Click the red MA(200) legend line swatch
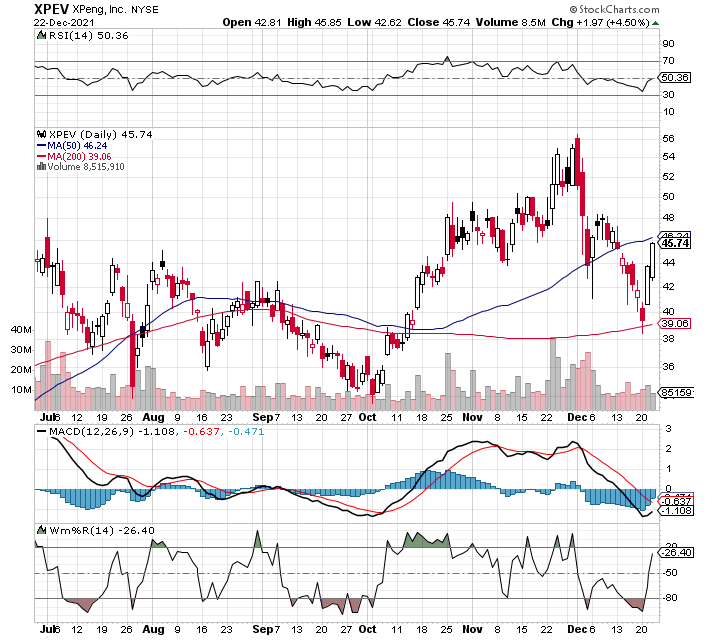The image size is (725, 643). [x=42, y=157]
